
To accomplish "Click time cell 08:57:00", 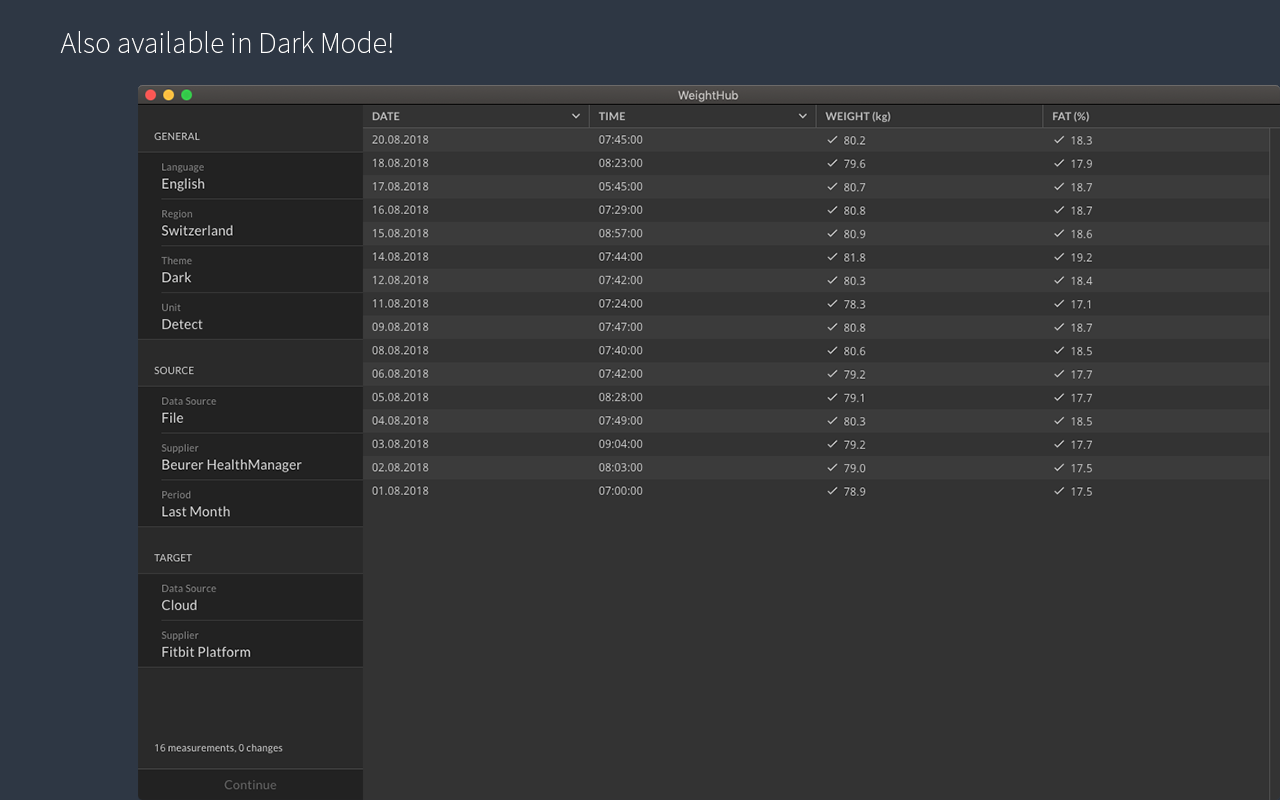I will [x=621, y=233].
